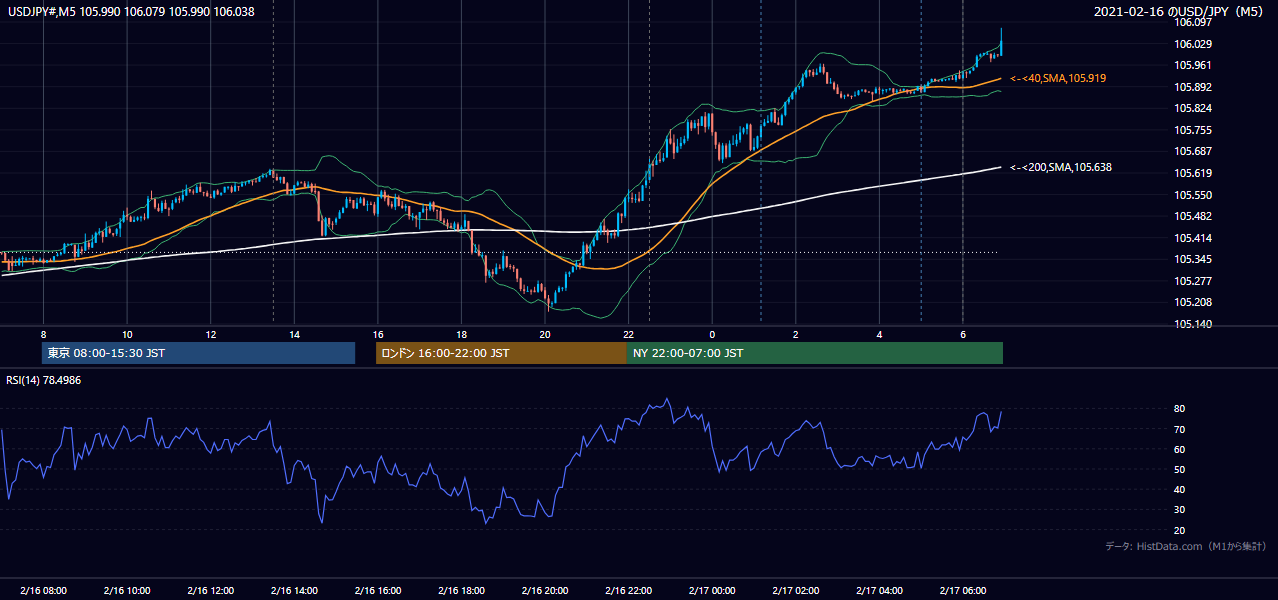Click the 2021-02-16 USD/JPY (M5) chart title
The height and width of the screenshot is (600, 1278).
pyautogui.click(x=1179, y=11)
